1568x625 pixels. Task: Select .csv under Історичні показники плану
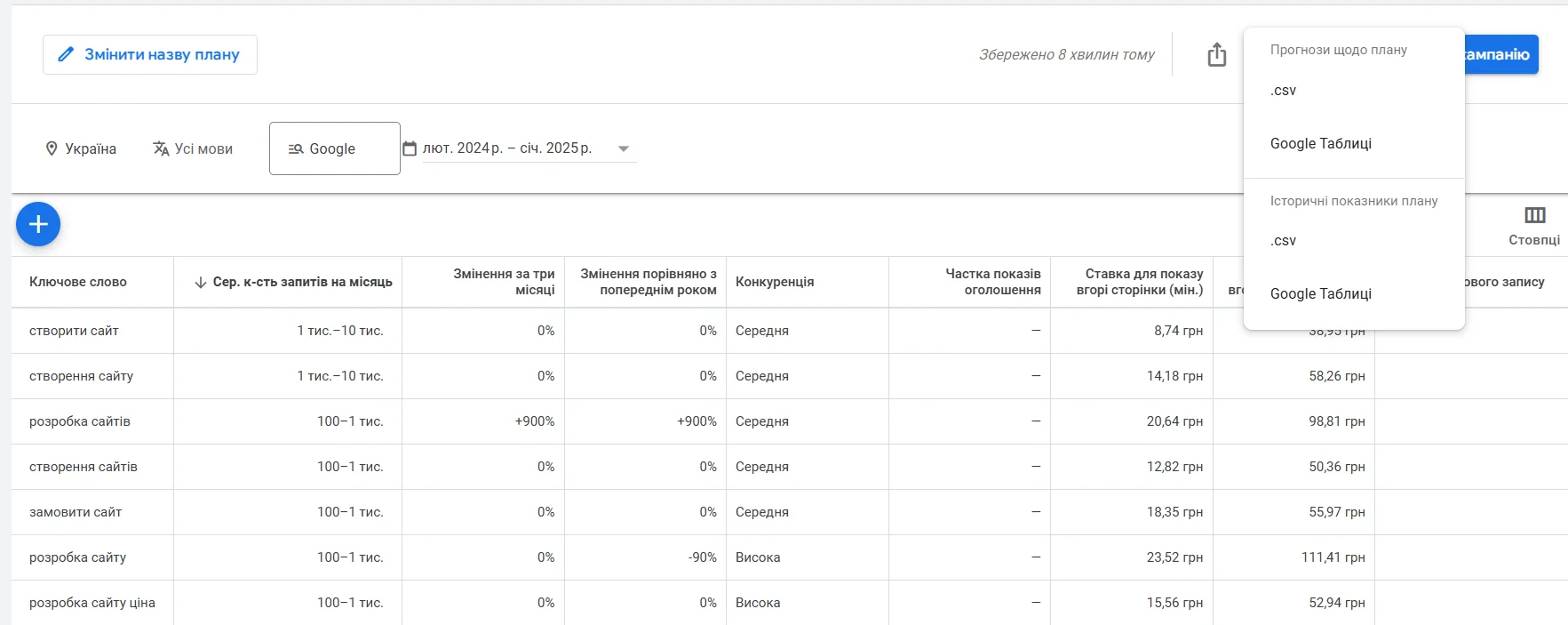(1285, 240)
